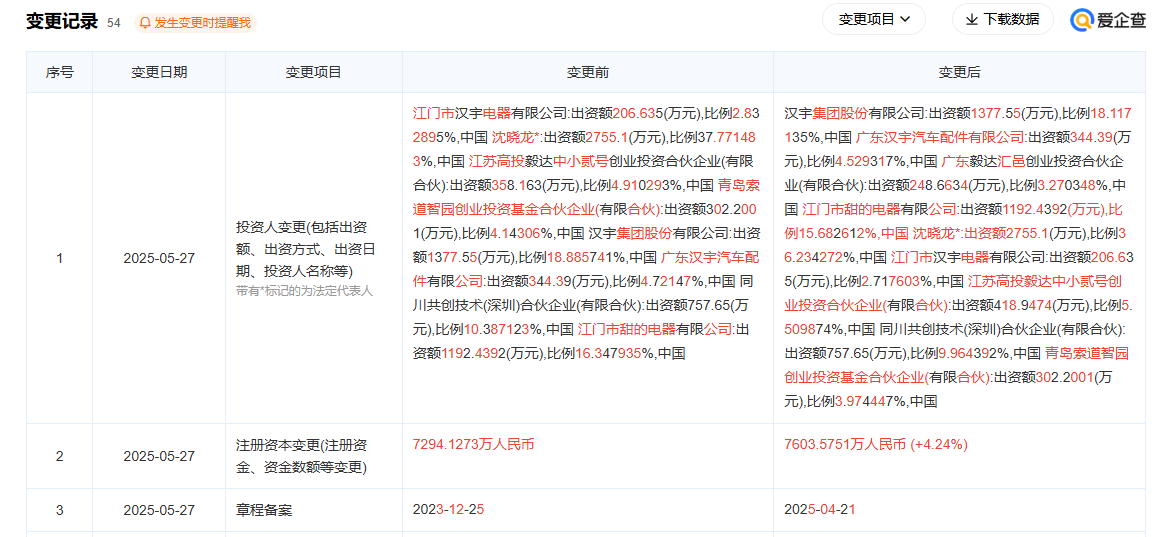This screenshot has width=1154, height=537.
Task: Click the bell icon for change alerts
Action: 146,23
